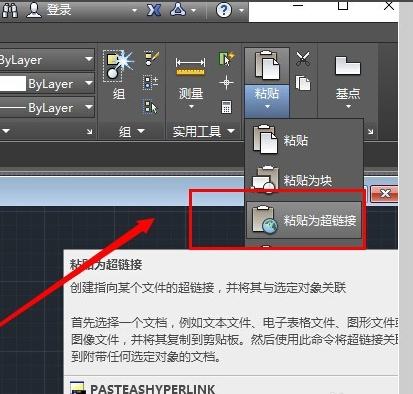Open the Autodesk Exchange X icon
Viewport: 413px width, 394px height.
[x=154, y=10]
